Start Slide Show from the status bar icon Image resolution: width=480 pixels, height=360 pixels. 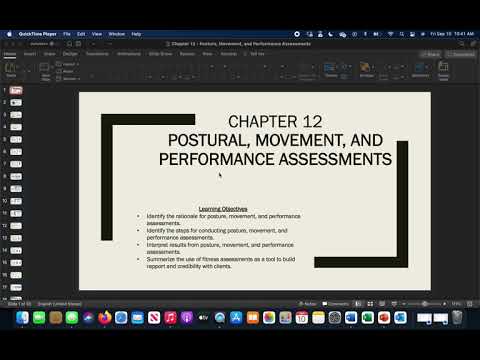point(394,304)
